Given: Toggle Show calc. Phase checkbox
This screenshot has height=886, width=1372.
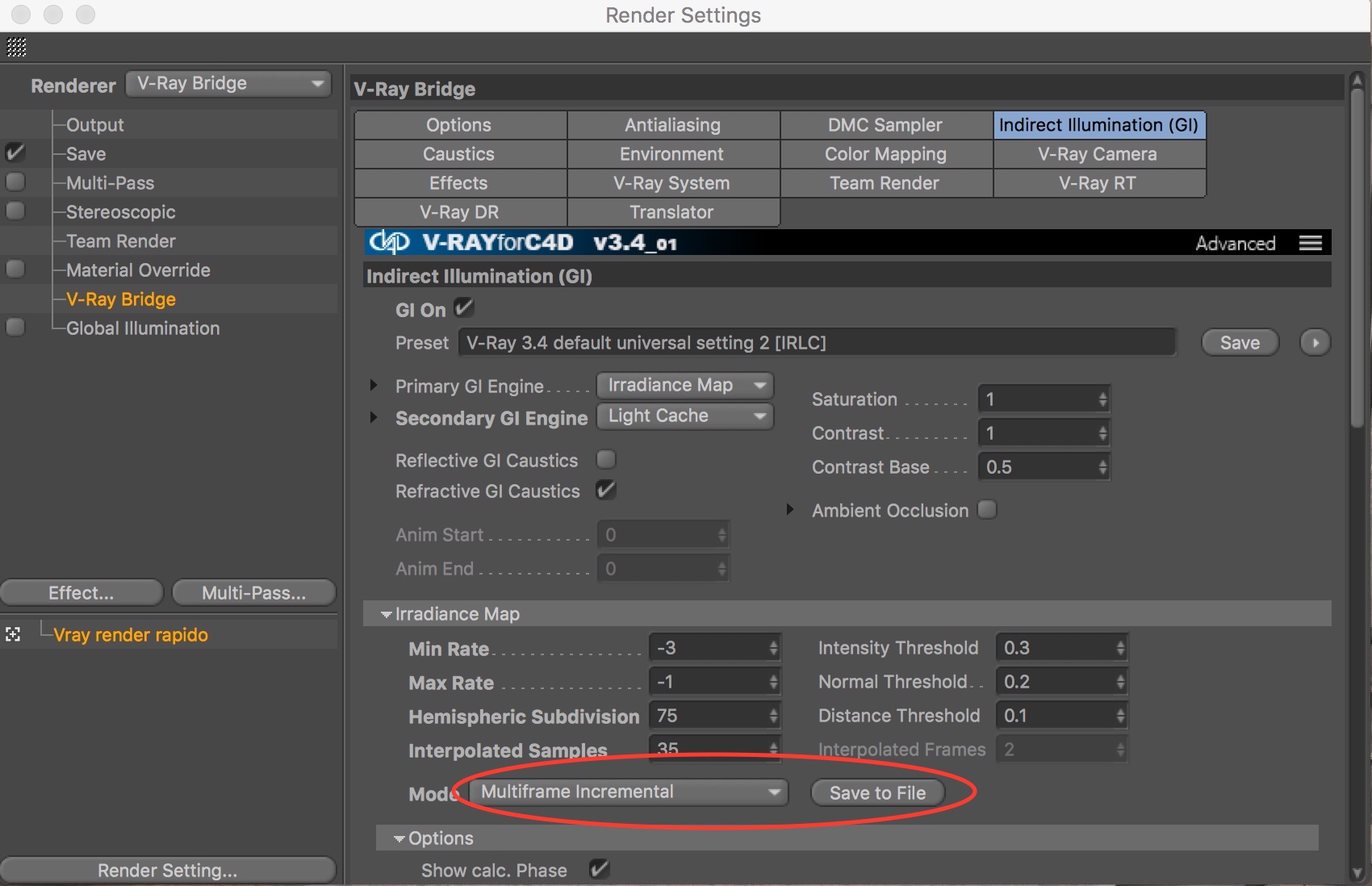Looking at the screenshot, I should tap(599, 869).
